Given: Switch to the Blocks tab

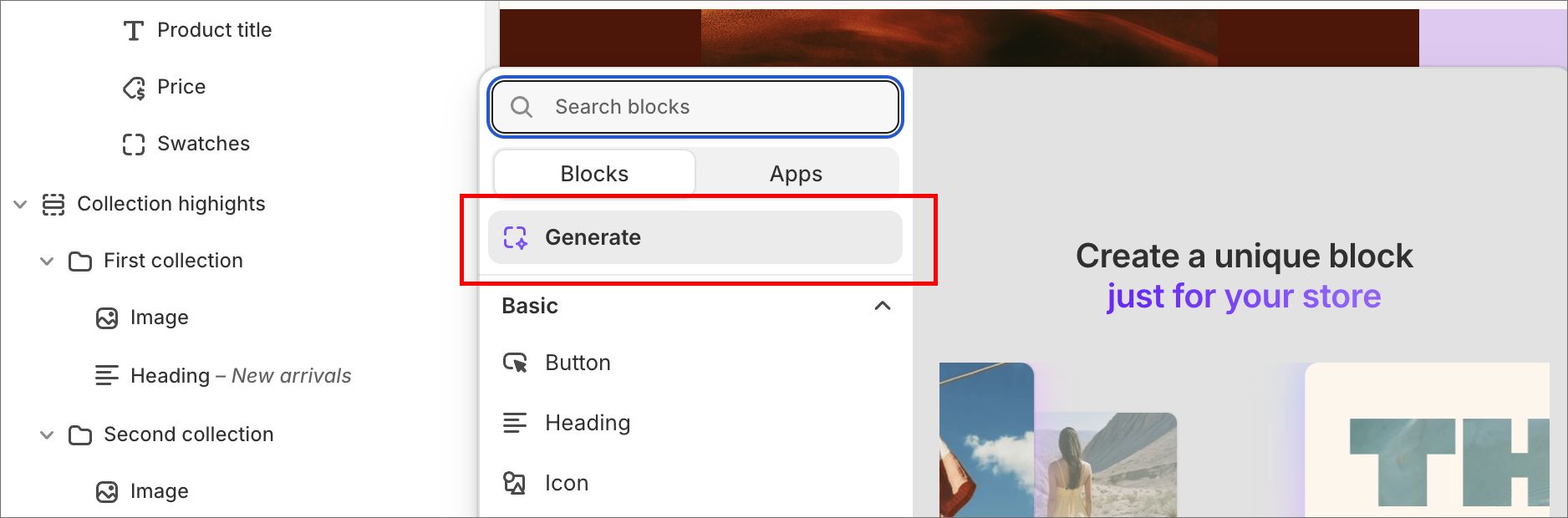Looking at the screenshot, I should coord(594,174).
